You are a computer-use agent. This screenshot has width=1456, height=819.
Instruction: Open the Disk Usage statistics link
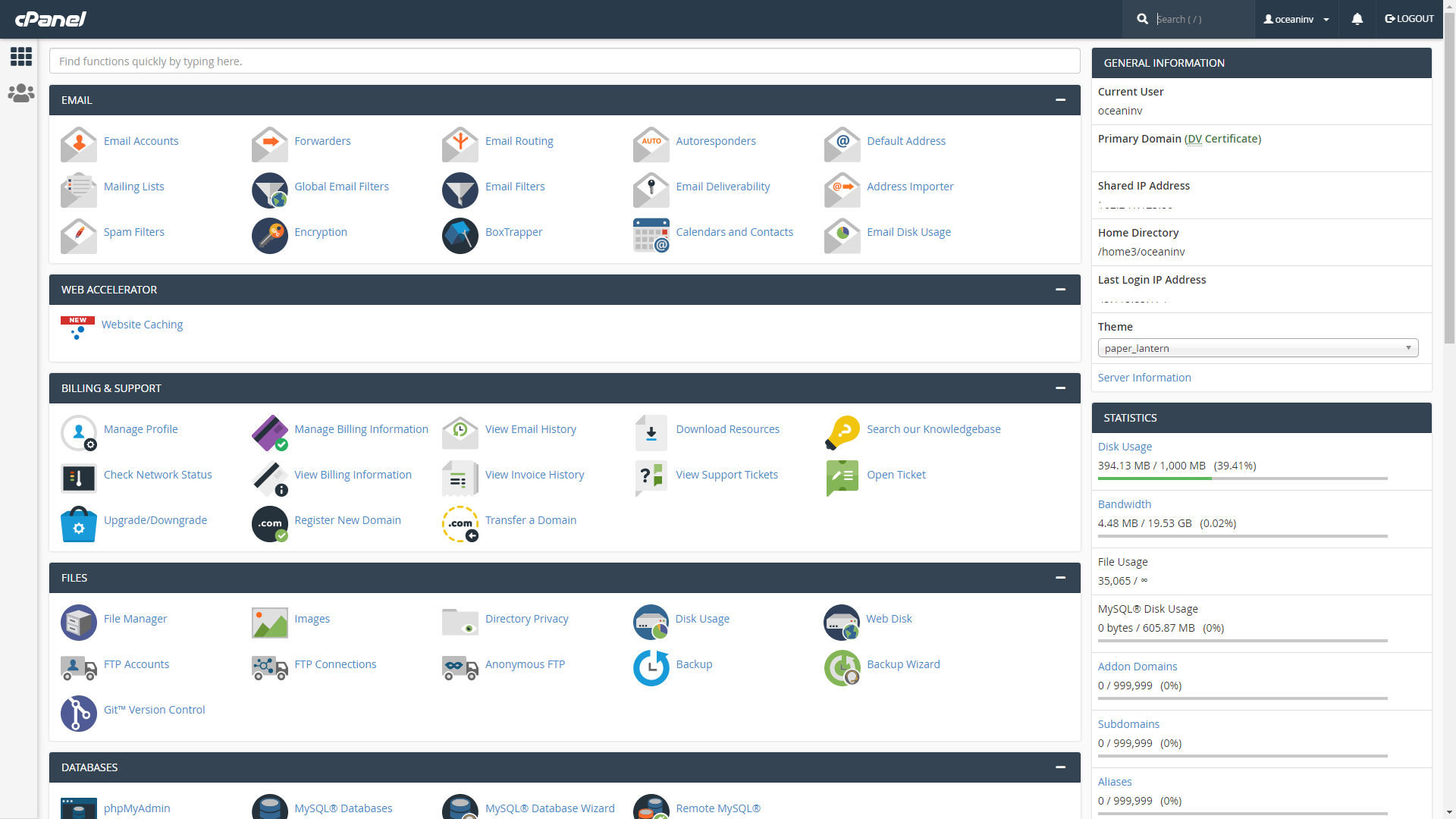(1125, 447)
